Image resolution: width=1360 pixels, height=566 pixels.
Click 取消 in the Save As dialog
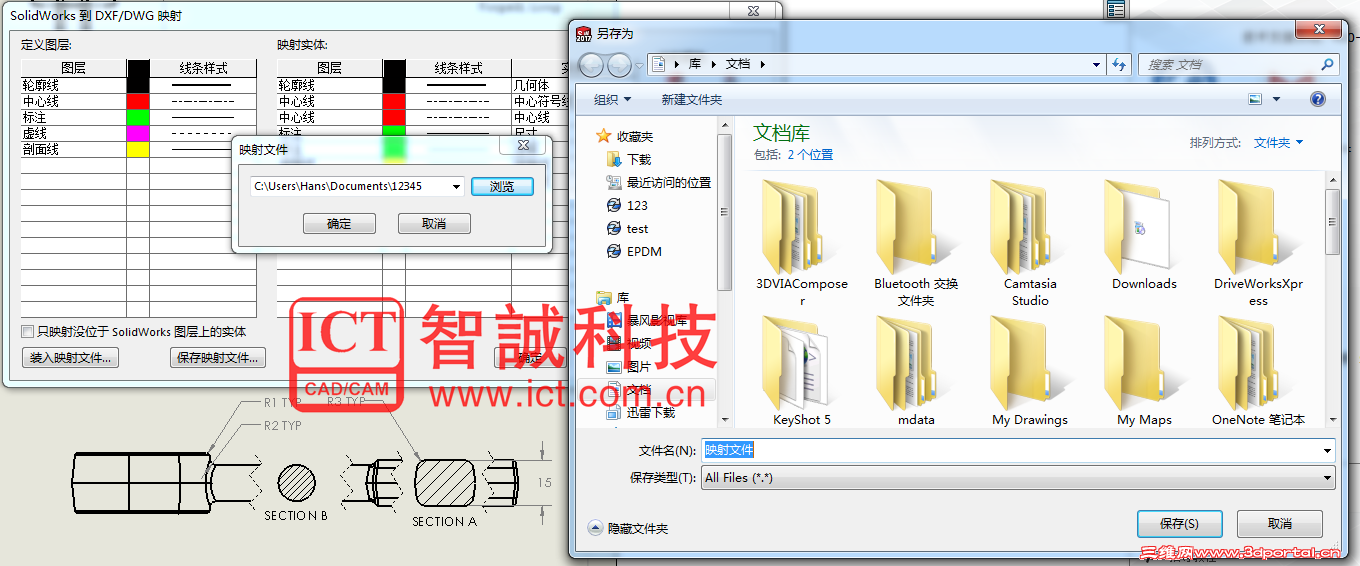coord(1279,523)
